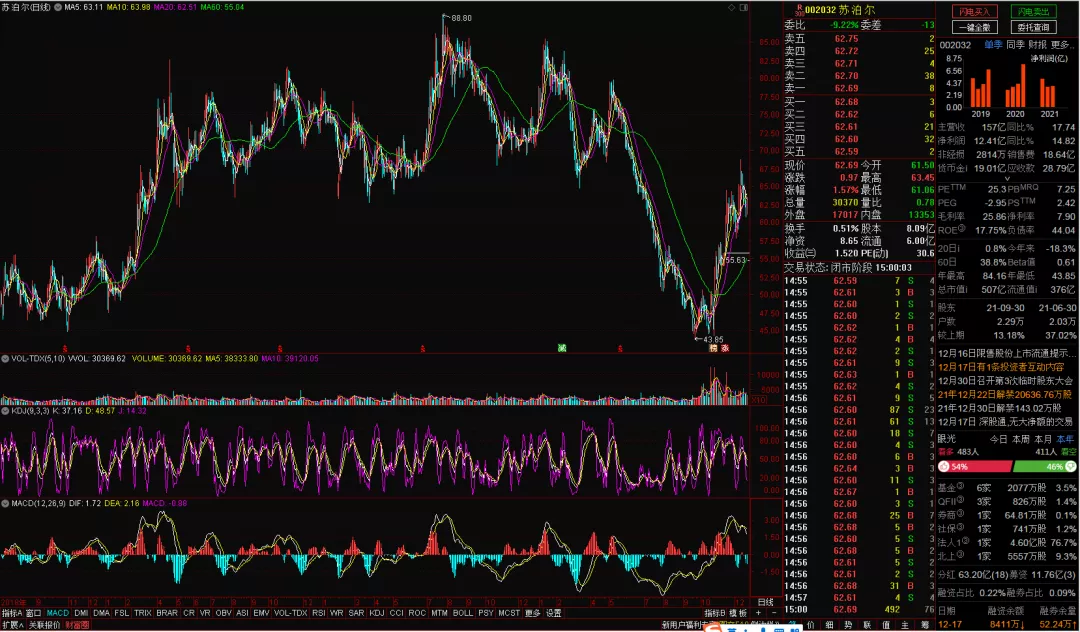Select the RSI indicator tab

tap(318, 612)
